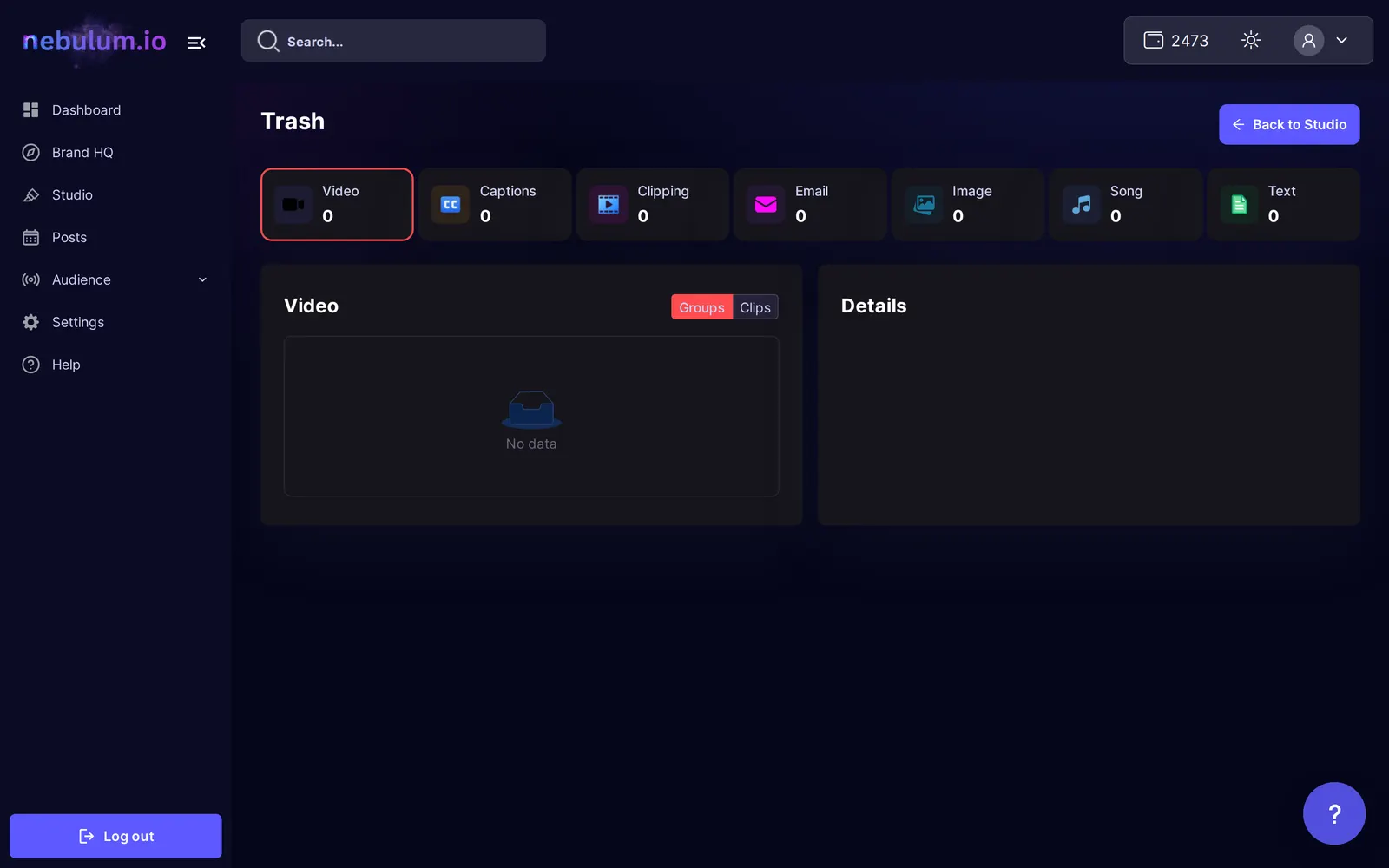Screen dimensions: 1389x868
Task: Click the magnifier search icon
Action: (268, 41)
